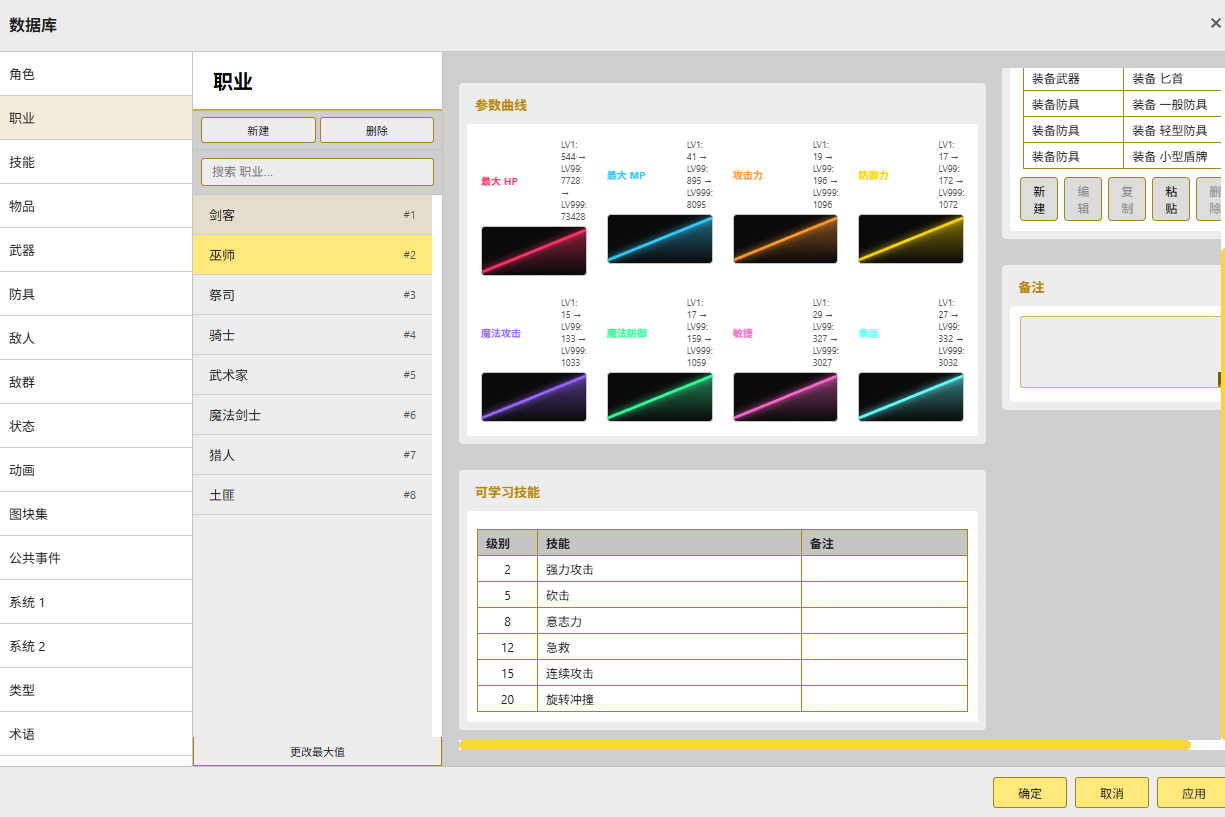Open the 敌群 category
The image size is (1225, 817).
pyautogui.click(x=96, y=382)
